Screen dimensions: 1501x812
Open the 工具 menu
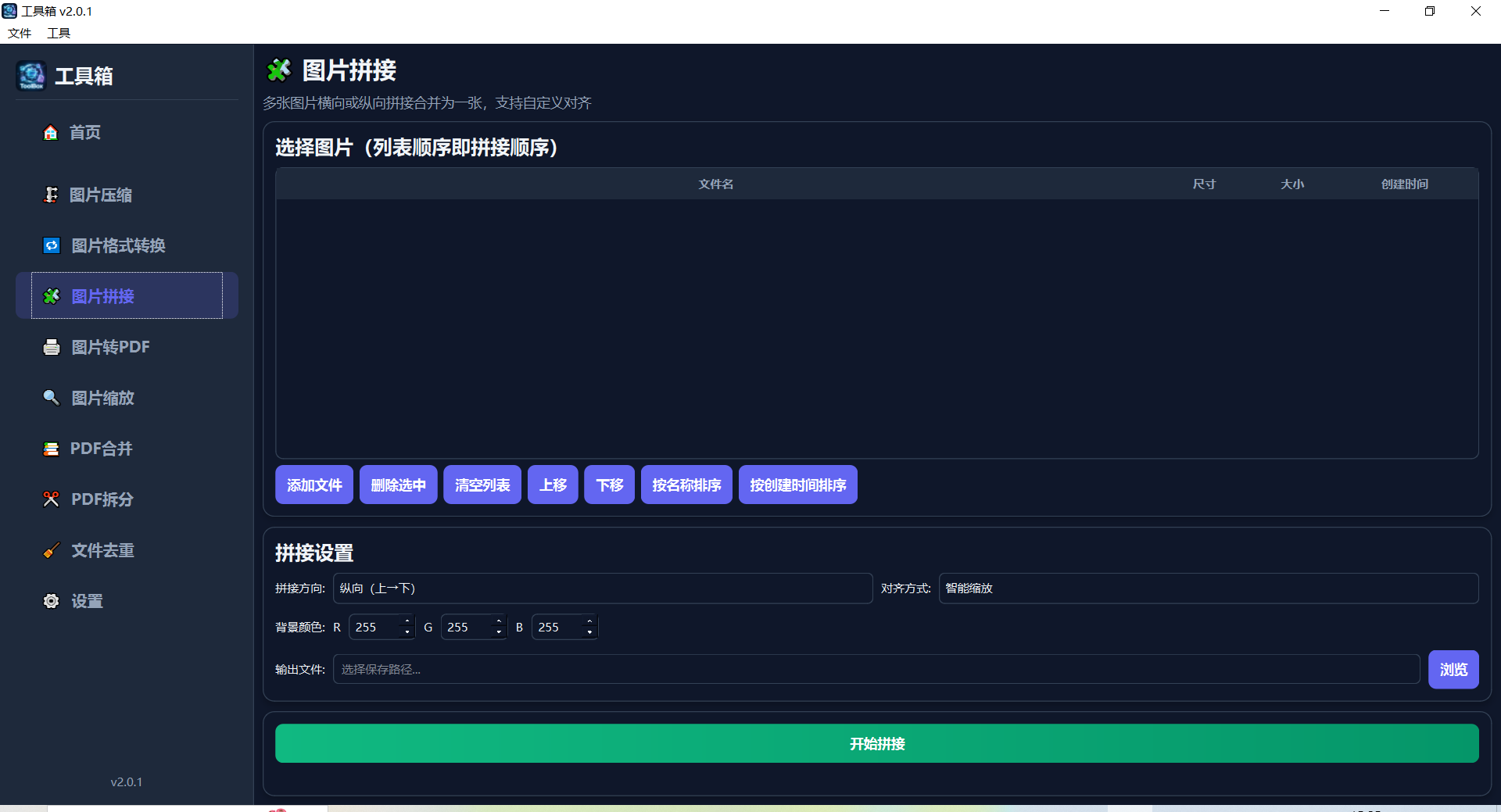59,33
